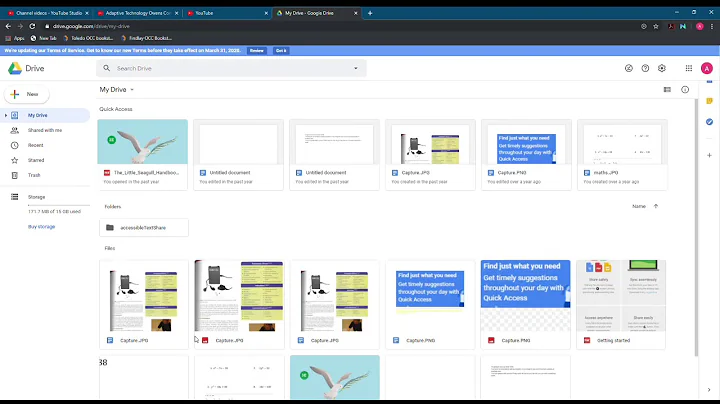The width and height of the screenshot is (720, 404).
Task: Open the Help question mark icon
Action: (x=645, y=68)
